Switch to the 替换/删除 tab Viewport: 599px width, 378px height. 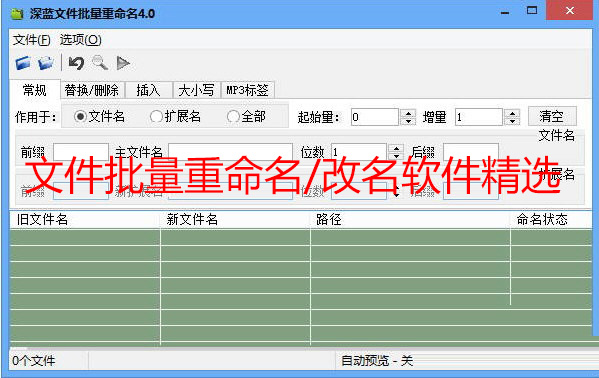92,91
